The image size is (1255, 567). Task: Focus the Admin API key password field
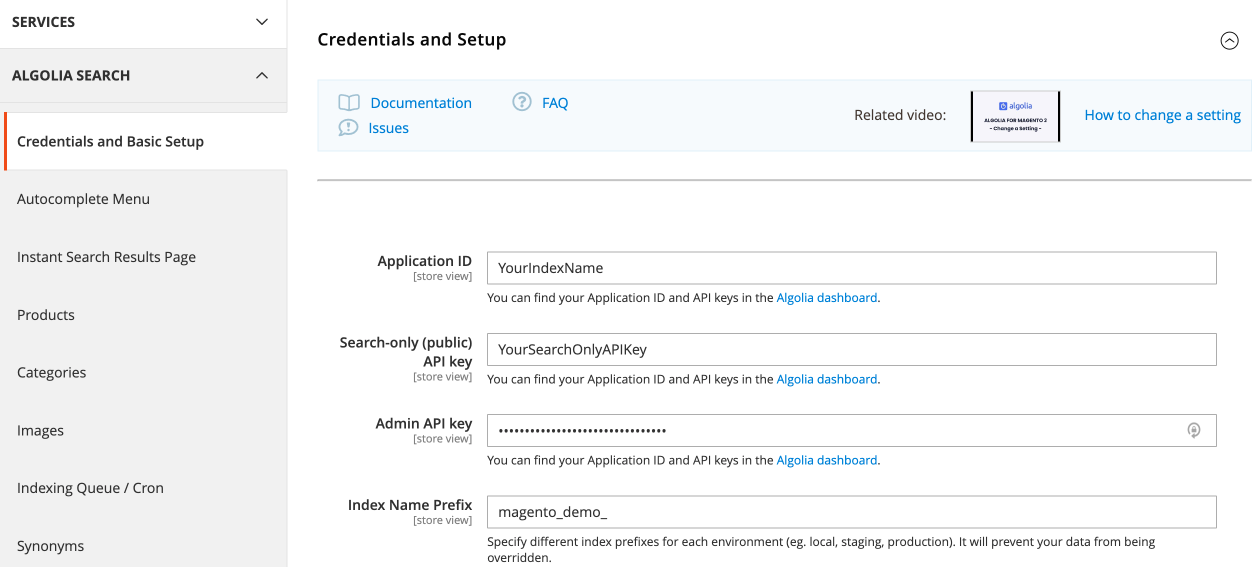coord(852,430)
